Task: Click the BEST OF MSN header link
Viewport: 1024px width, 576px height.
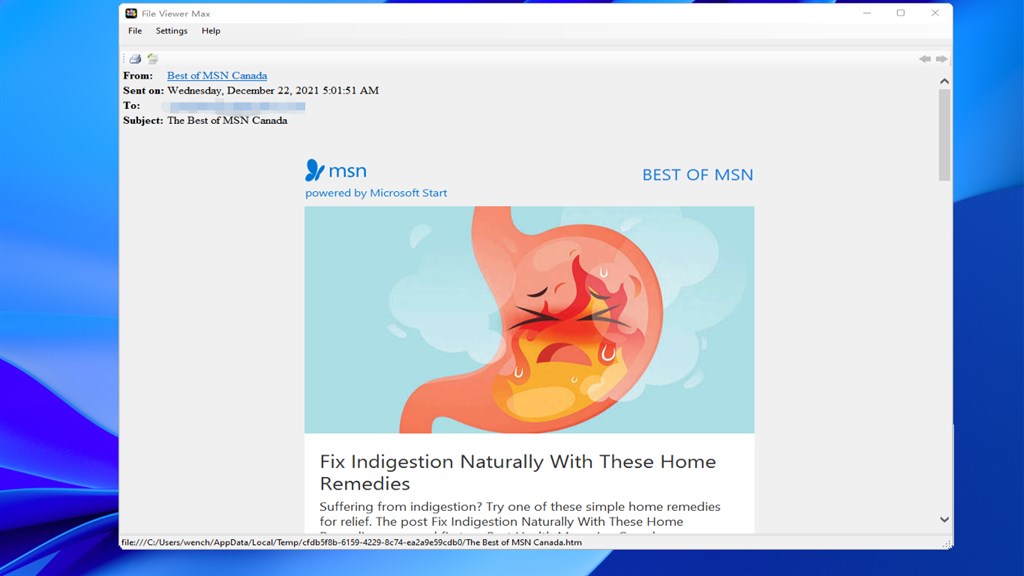Action: [697, 175]
